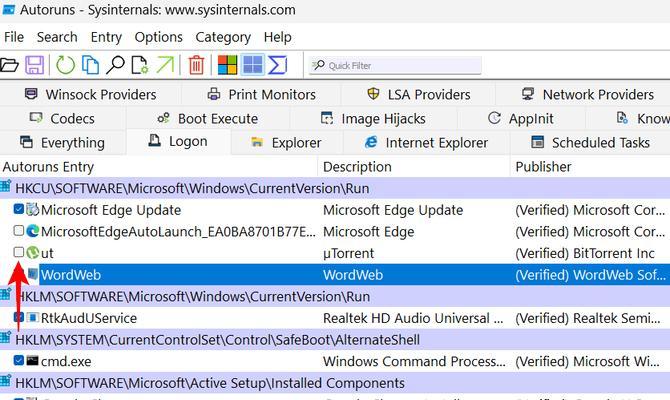670x400 pixels.
Task: Uncheck the Microsoft Edge Update entry
Action: pyautogui.click(x=18, y=209)
